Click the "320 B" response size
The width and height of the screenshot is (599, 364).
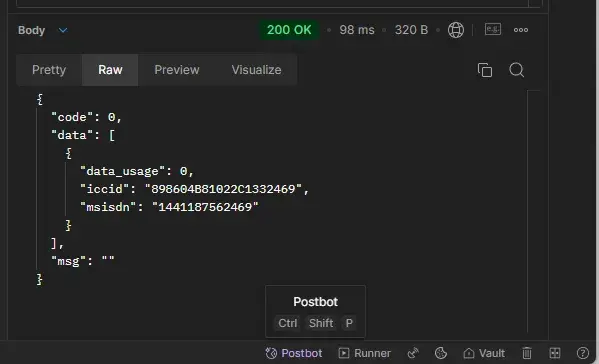click(411, 30)
